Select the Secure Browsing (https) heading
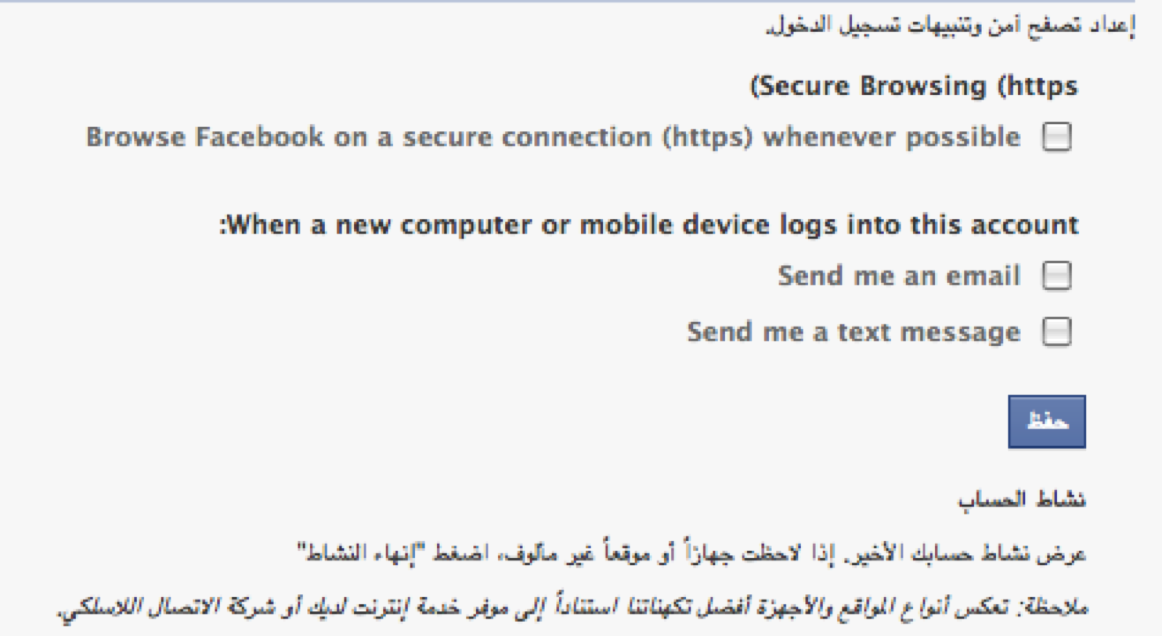 [x=914, y=87]
